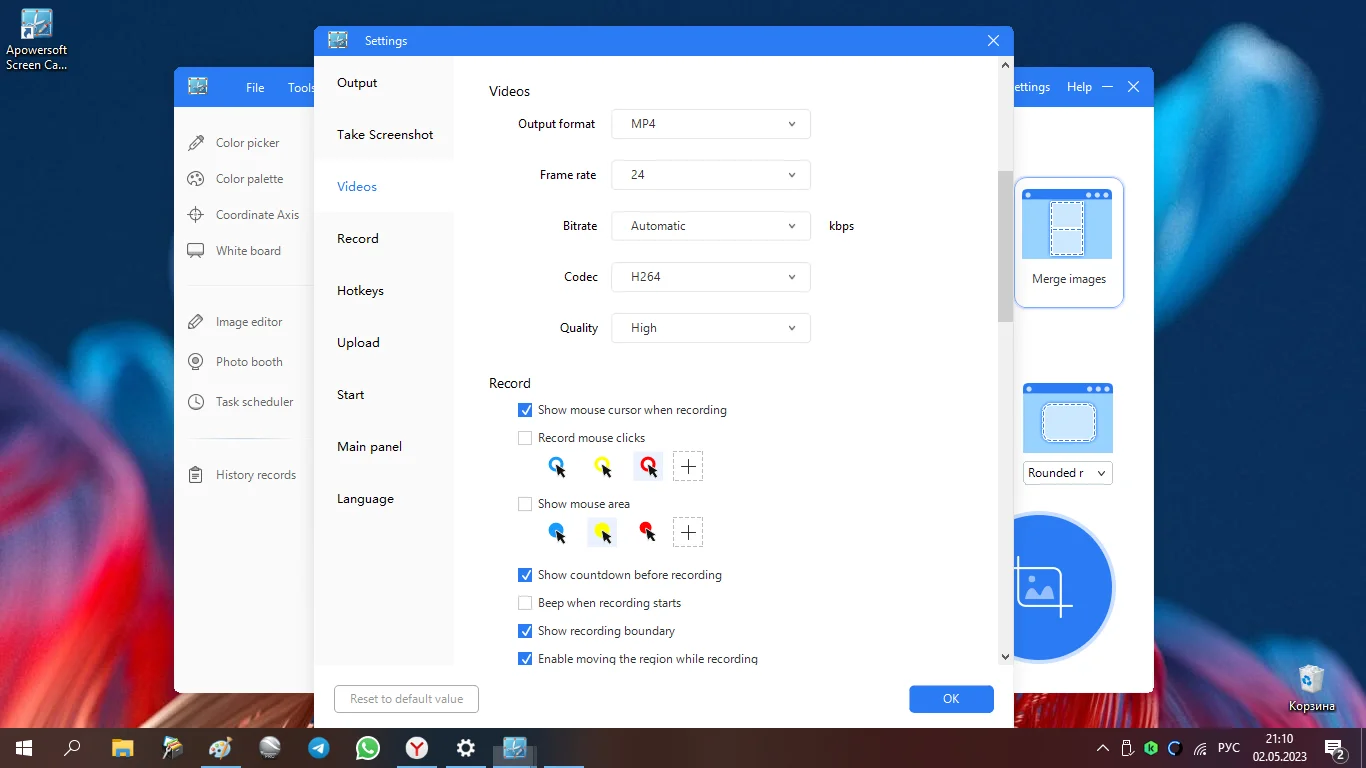Open Telegram from the taskbar
Screen dimensions: 1366x768
(x=319, y=748)
